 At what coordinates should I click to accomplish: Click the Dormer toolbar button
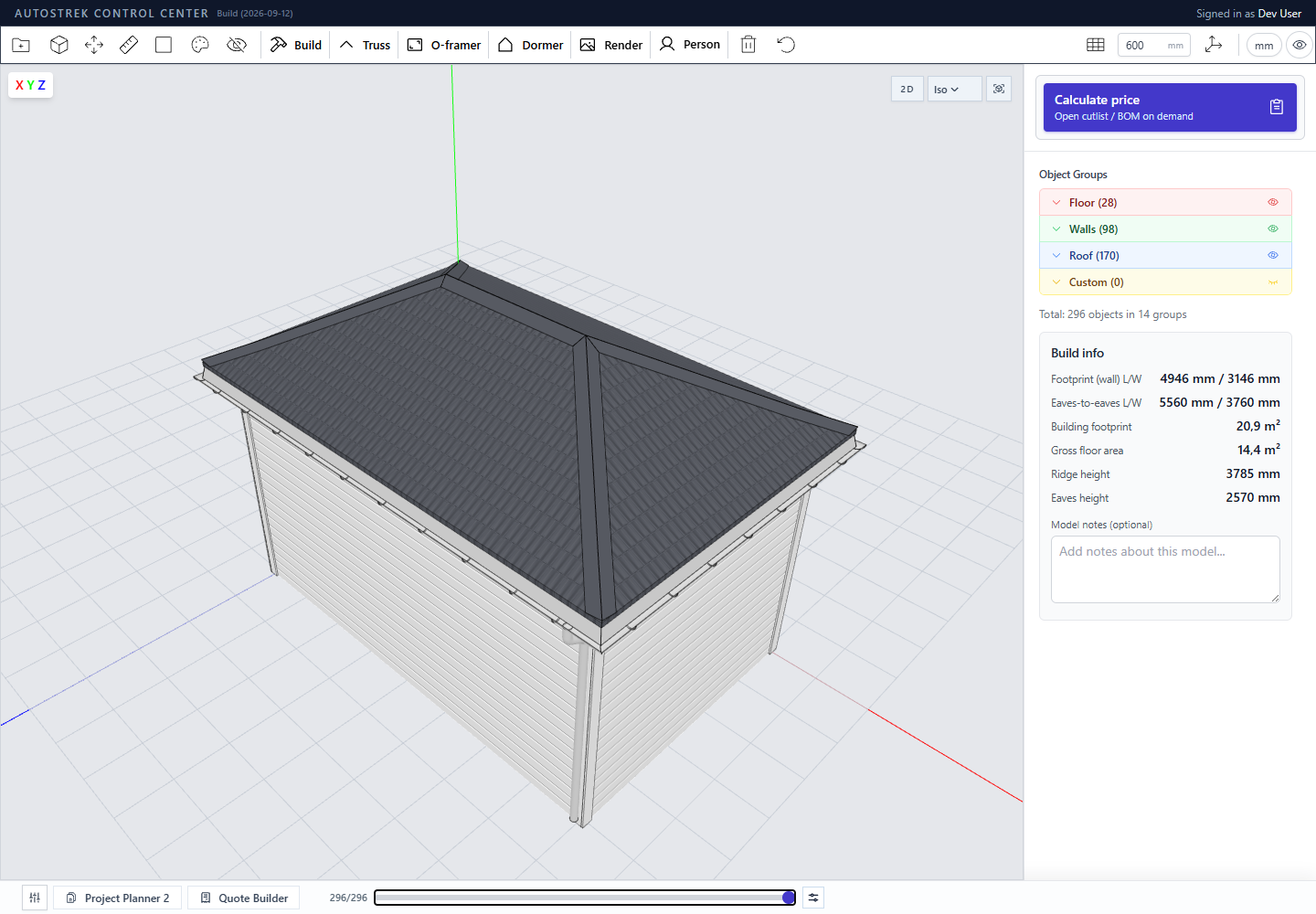[x=531, y=45]
